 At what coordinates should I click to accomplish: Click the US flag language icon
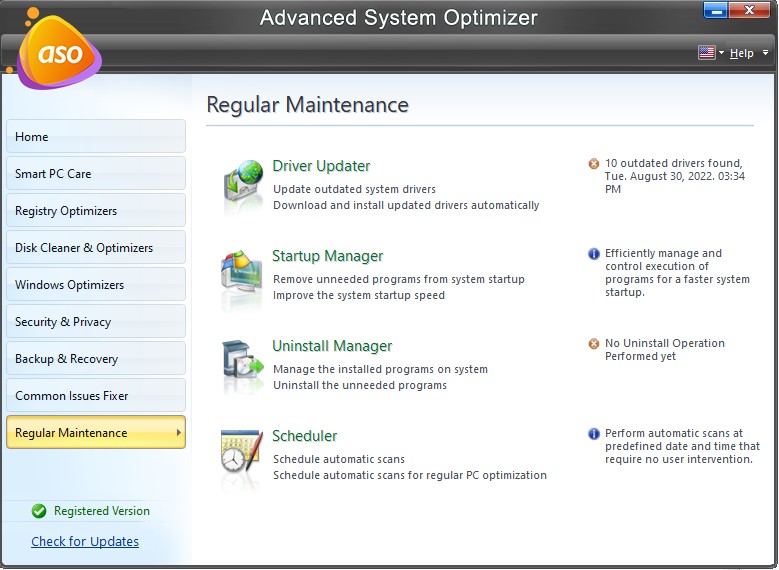click(706, 53)
